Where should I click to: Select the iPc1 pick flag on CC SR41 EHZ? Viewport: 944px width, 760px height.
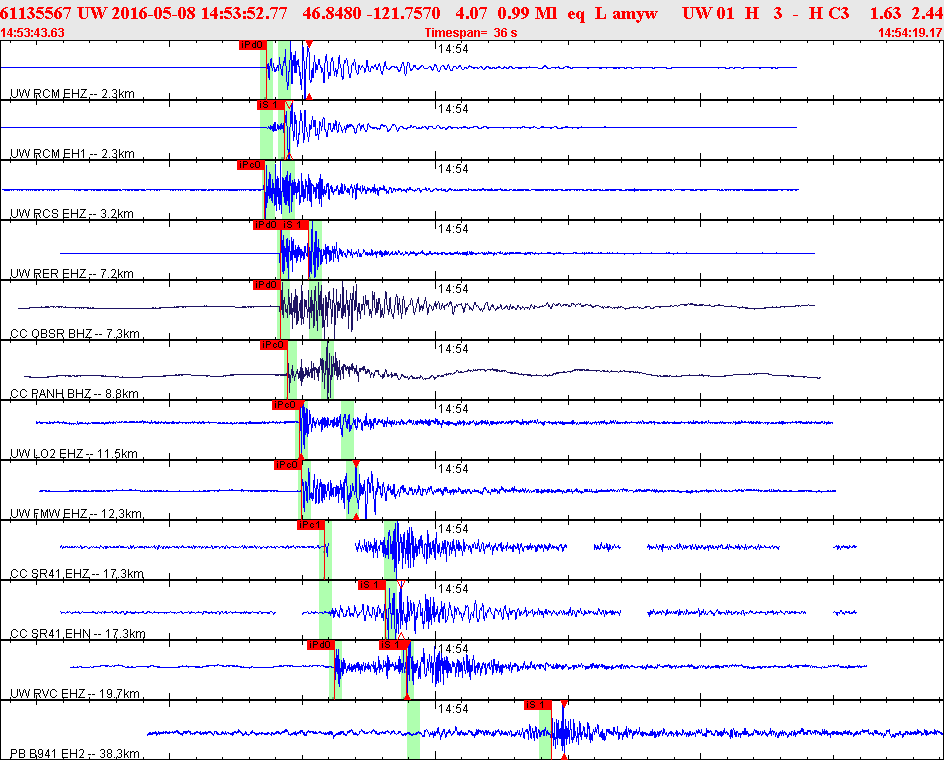[x=311, y=525]
